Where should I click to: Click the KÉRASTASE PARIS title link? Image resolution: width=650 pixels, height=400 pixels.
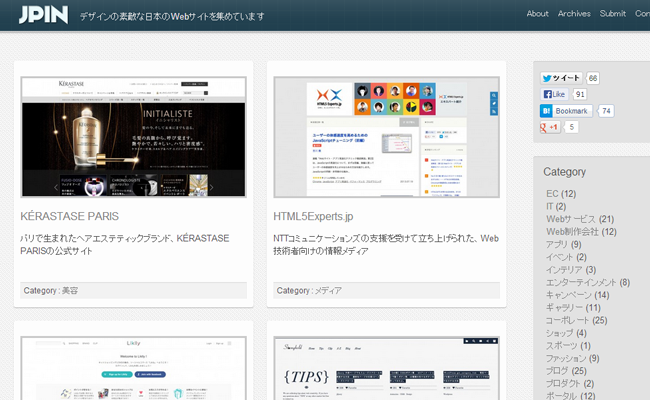point(70,216)
